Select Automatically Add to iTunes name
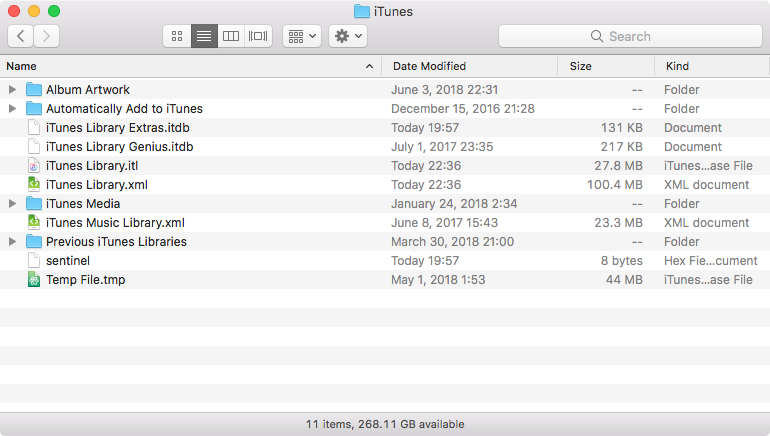770x436 pixels. click(x=124, y=109)
